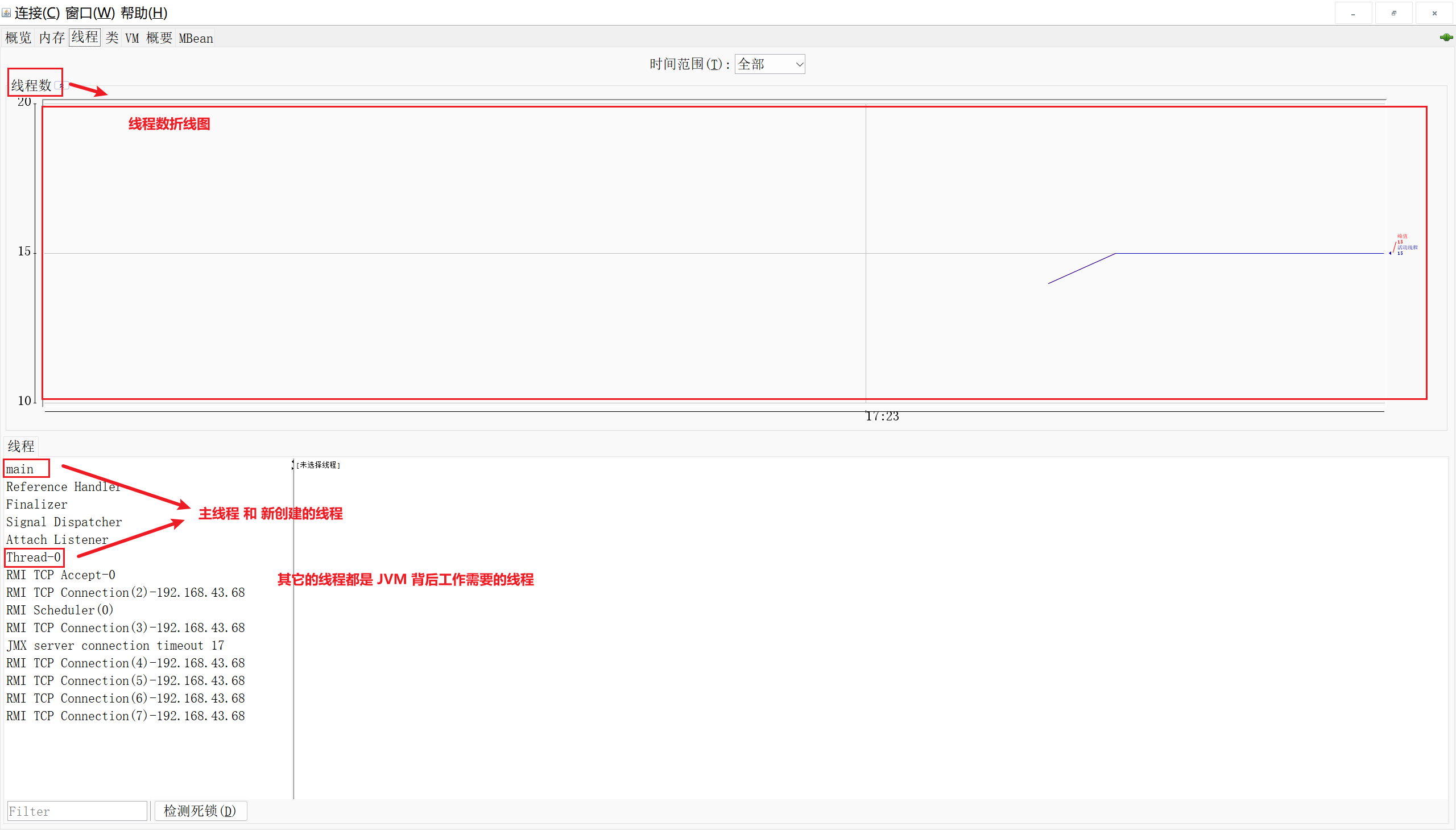Switch to the MBean tab
Viewport: 1456px width, 830px height.
[x=196, y=38]
